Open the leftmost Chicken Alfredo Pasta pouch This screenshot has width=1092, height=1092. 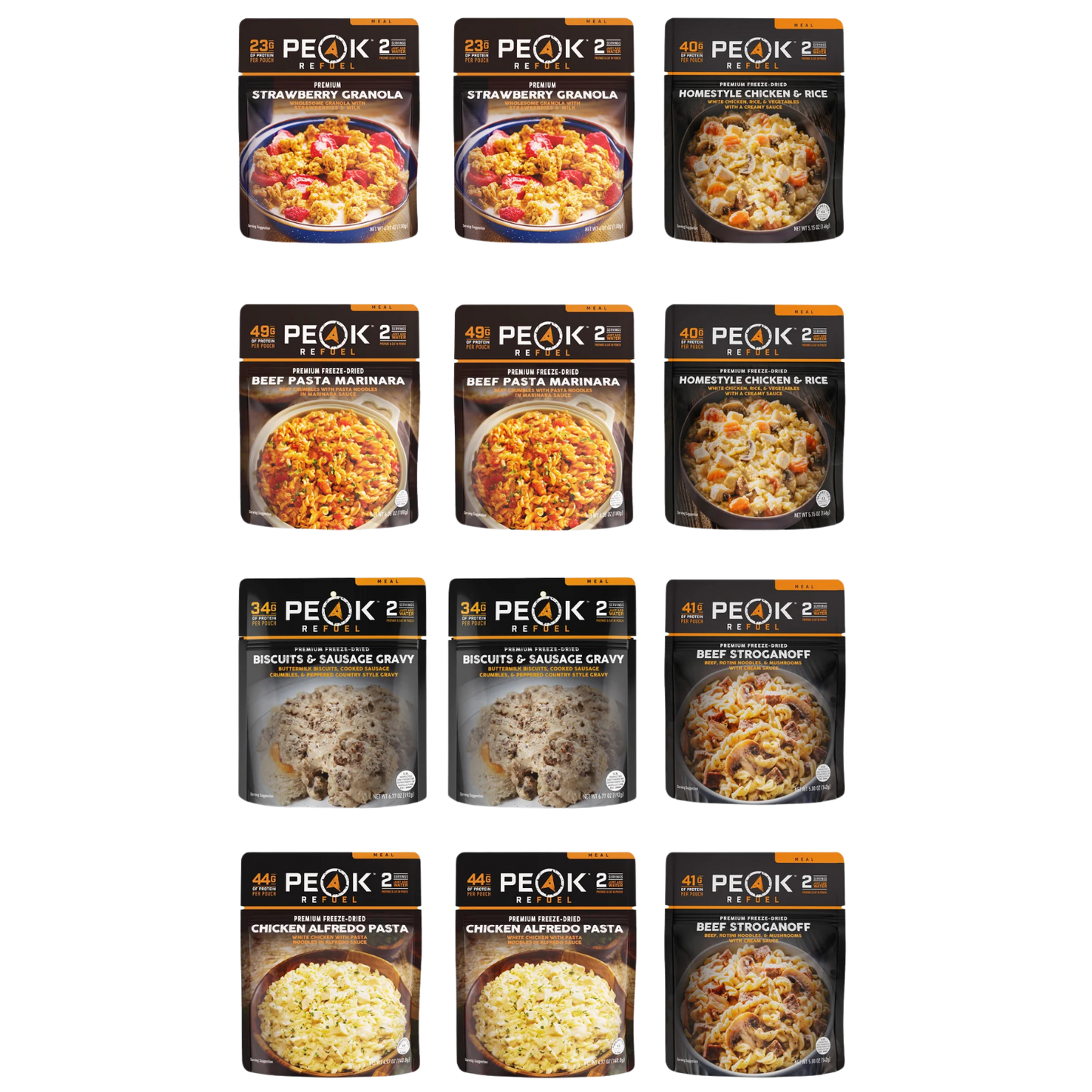click(330, 963)
